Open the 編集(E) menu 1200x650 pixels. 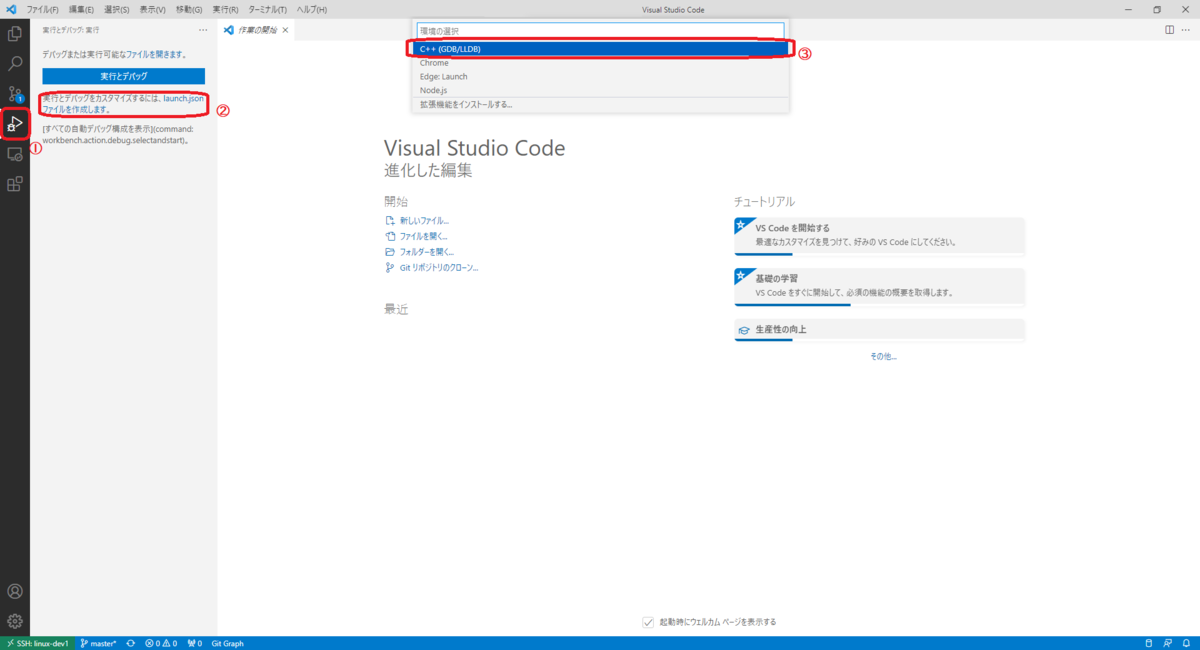[81, 9]
